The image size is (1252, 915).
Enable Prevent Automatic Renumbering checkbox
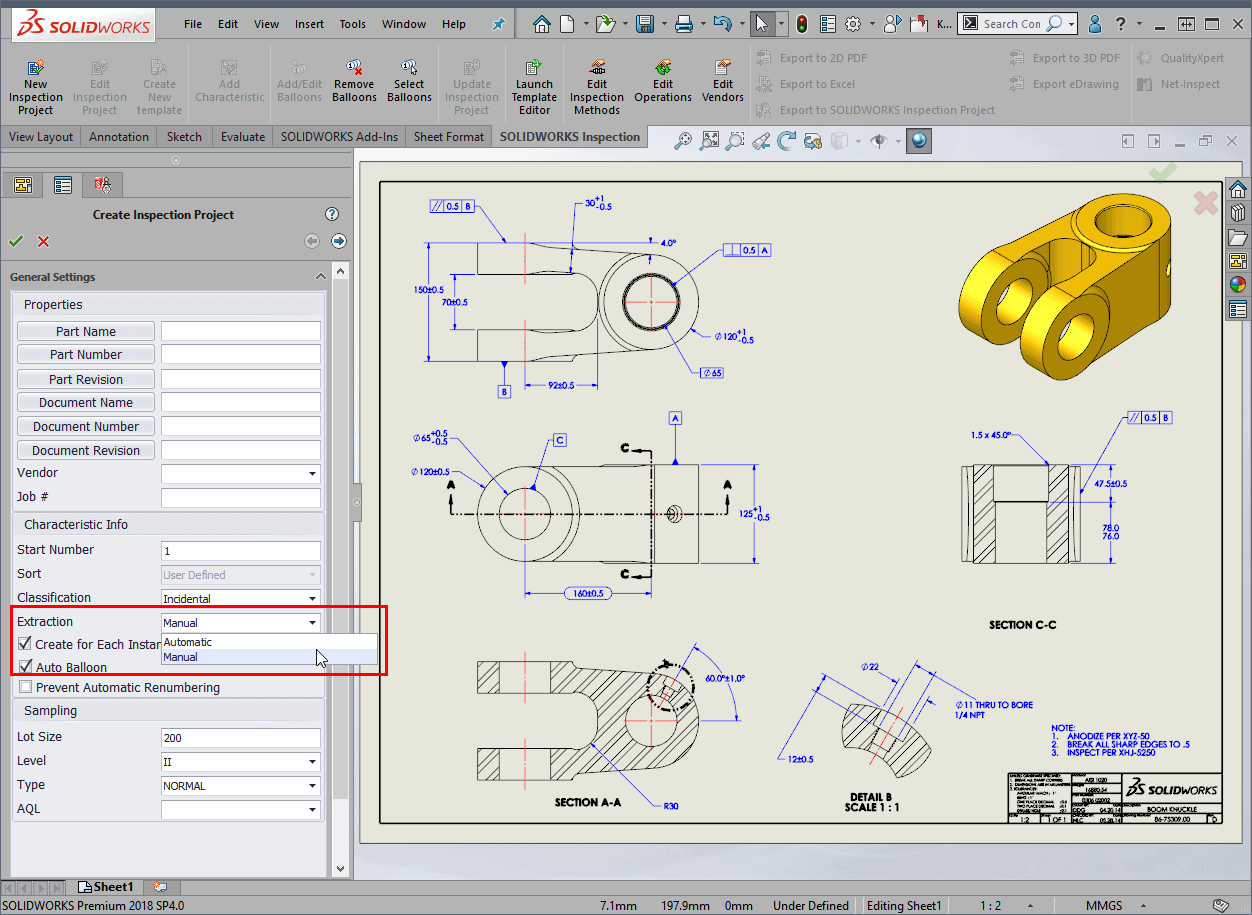[x=26, y=687]
